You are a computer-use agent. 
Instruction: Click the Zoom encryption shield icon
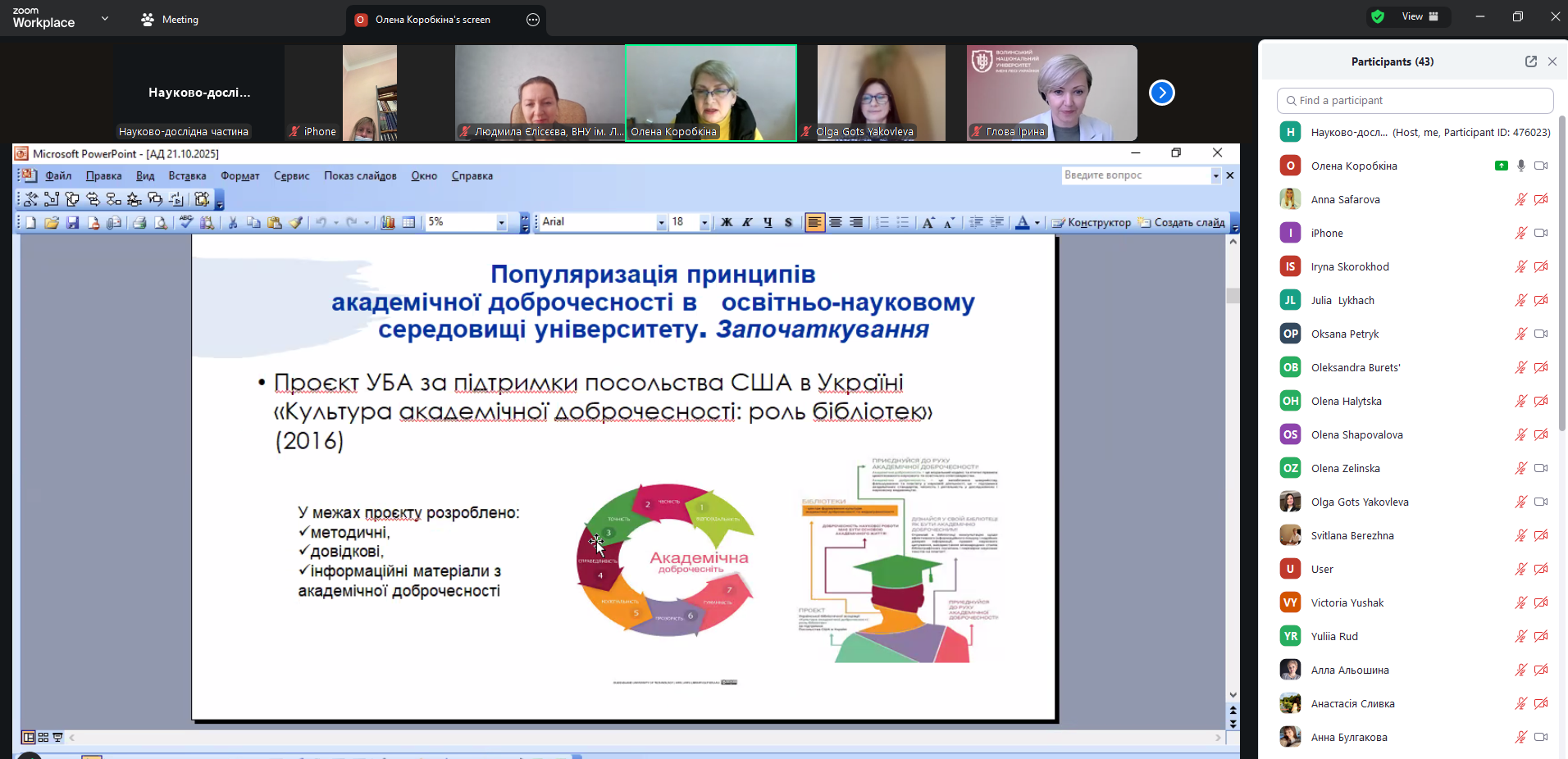(x=1378, y=16)
